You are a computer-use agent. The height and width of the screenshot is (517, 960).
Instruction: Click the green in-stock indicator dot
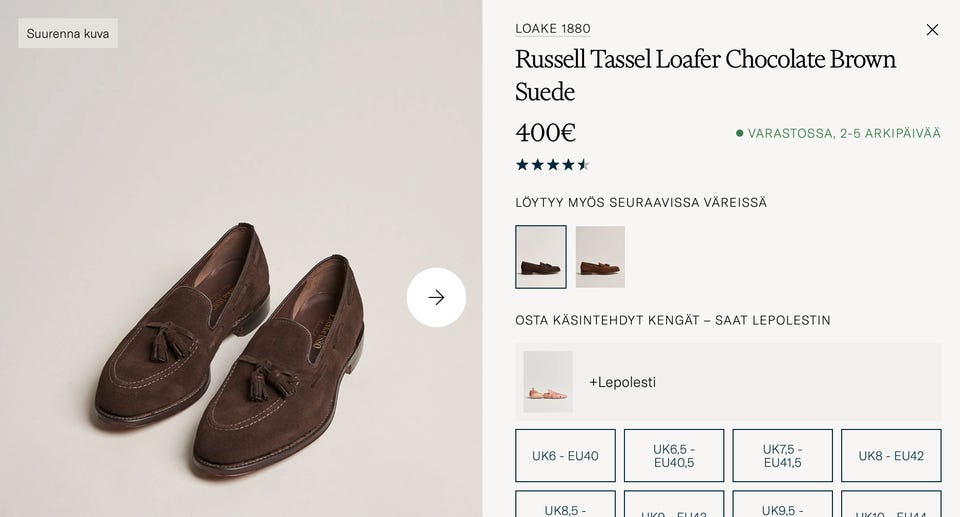pos(740,133)
